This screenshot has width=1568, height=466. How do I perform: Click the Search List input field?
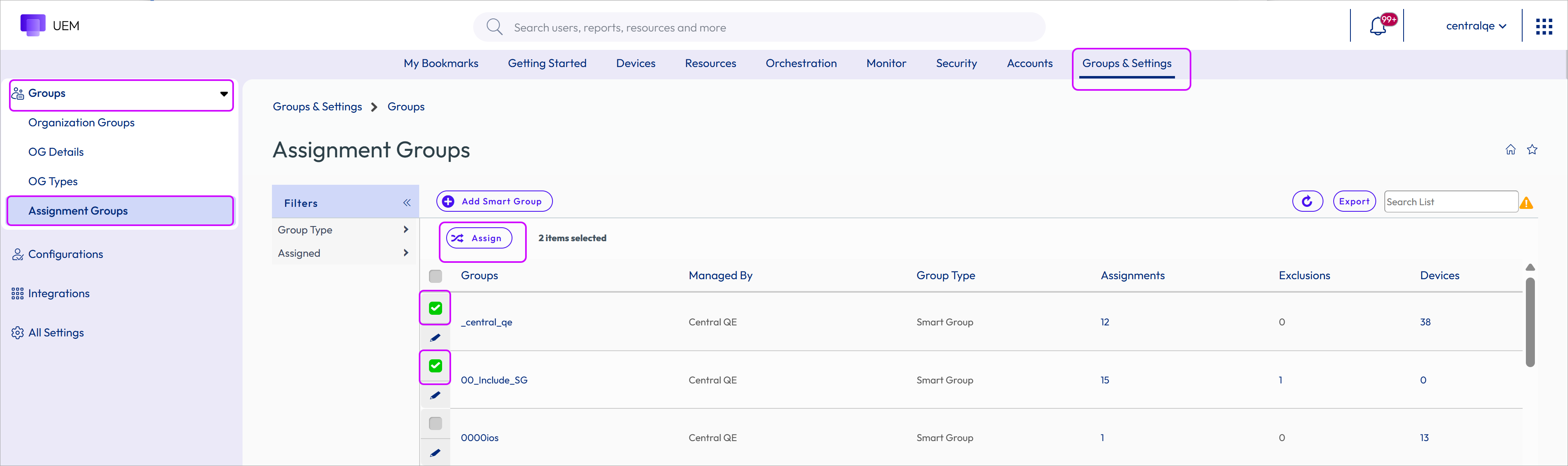click(1451, 202)
